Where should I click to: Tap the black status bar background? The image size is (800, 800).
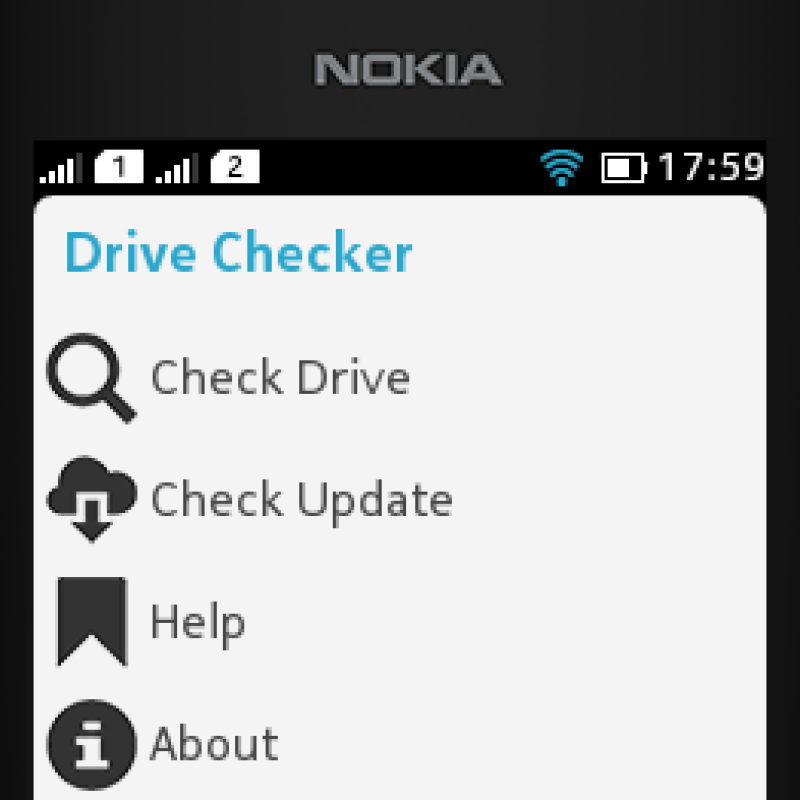(398, 167)
